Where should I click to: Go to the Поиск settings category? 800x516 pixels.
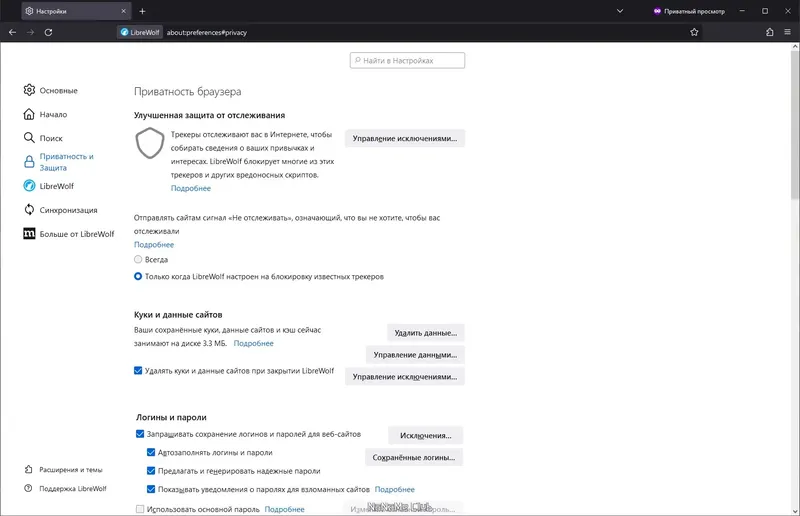(x=51, y=138)
